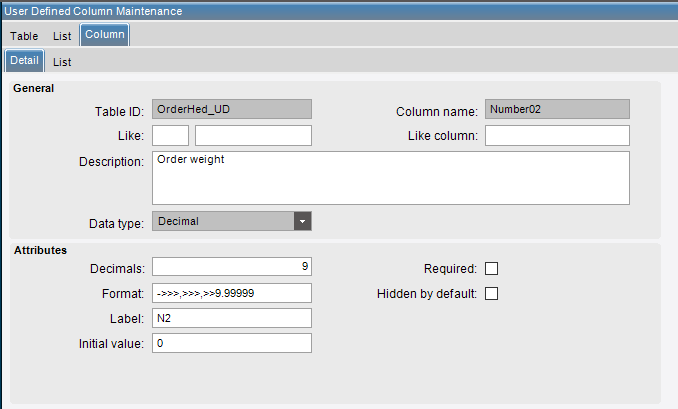Select the Column tab
Screen dimensions: 678x409
coord(104,35)
